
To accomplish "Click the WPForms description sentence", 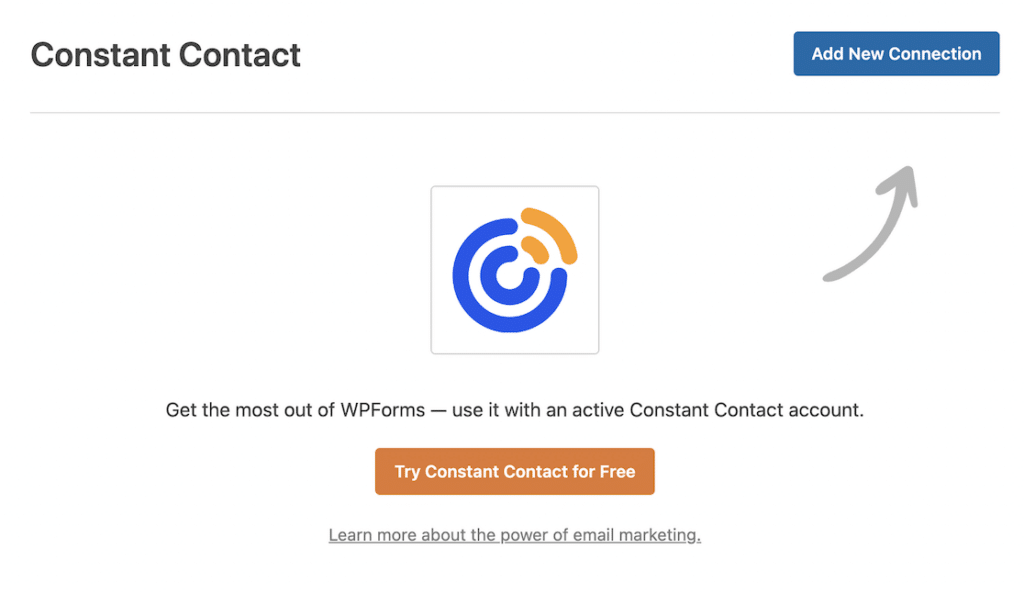I will (x=514, y=409).
